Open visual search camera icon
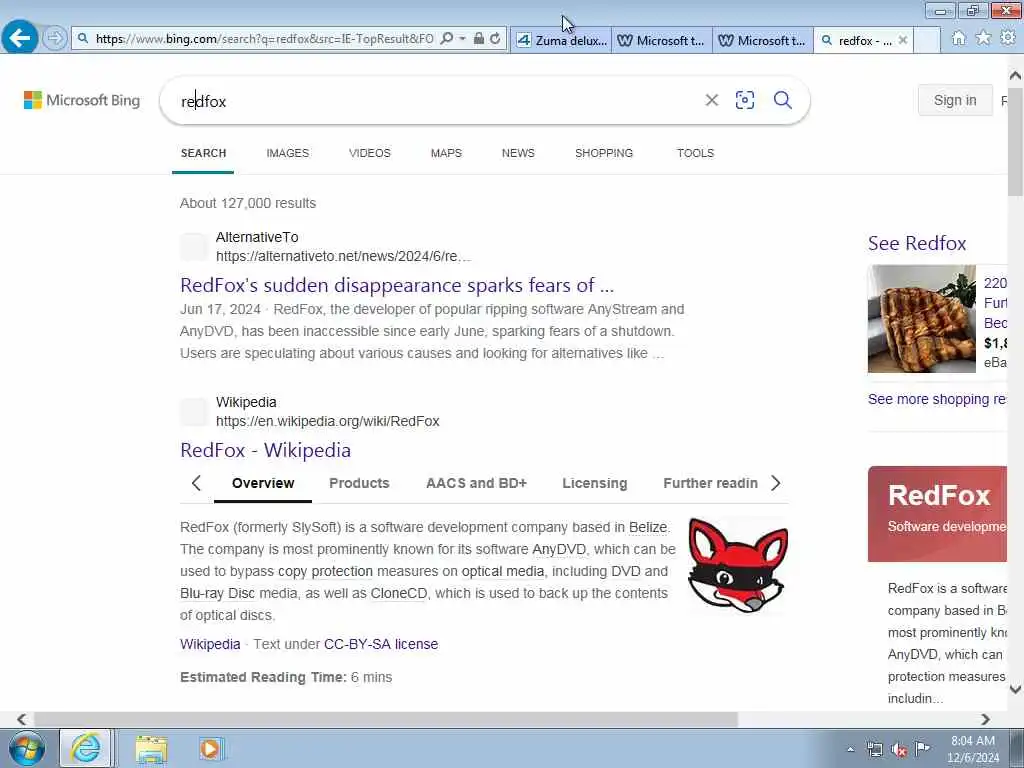The image size is (1024, 768). coord(744,100)
